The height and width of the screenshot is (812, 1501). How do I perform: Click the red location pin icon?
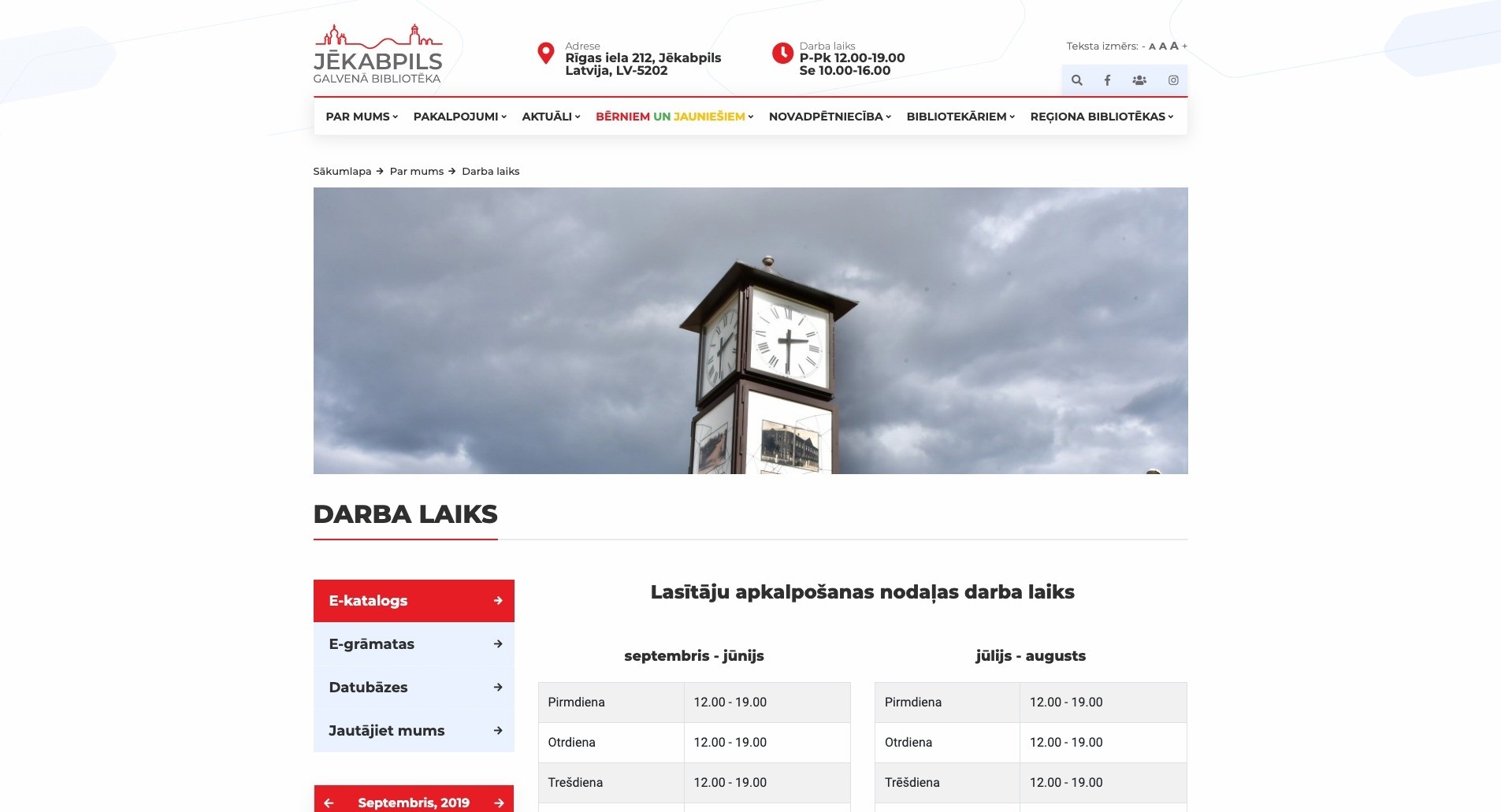click(545, 54)
